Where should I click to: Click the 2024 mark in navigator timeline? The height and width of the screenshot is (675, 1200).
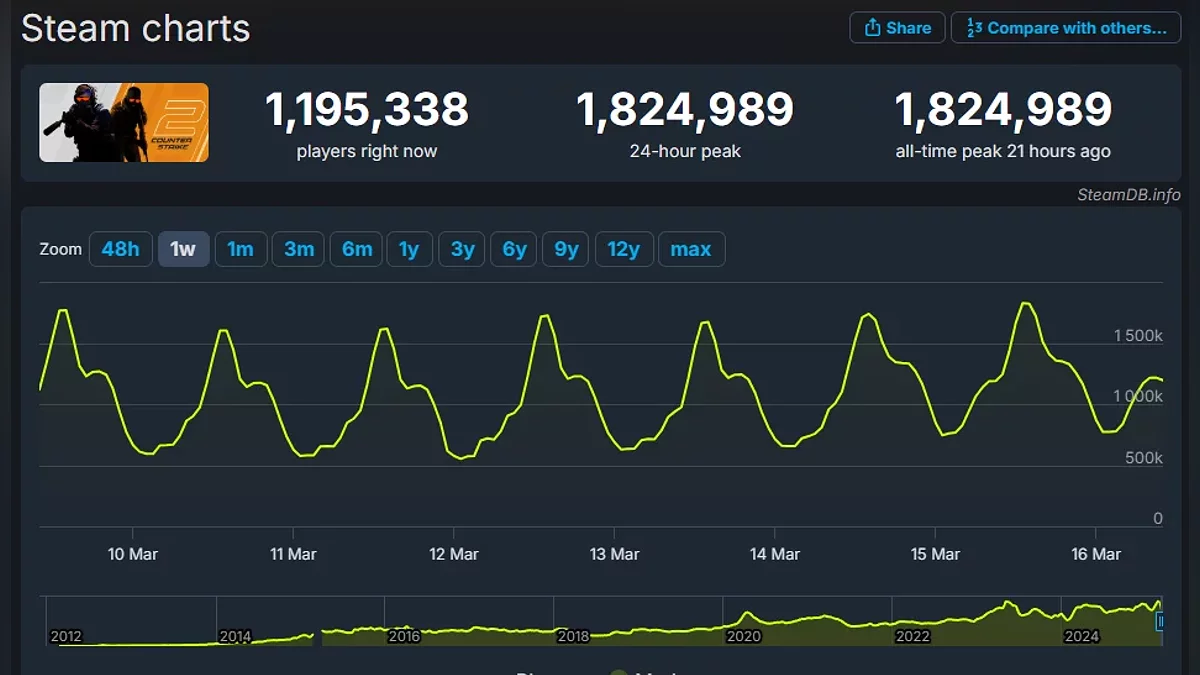pos(1082,636)
